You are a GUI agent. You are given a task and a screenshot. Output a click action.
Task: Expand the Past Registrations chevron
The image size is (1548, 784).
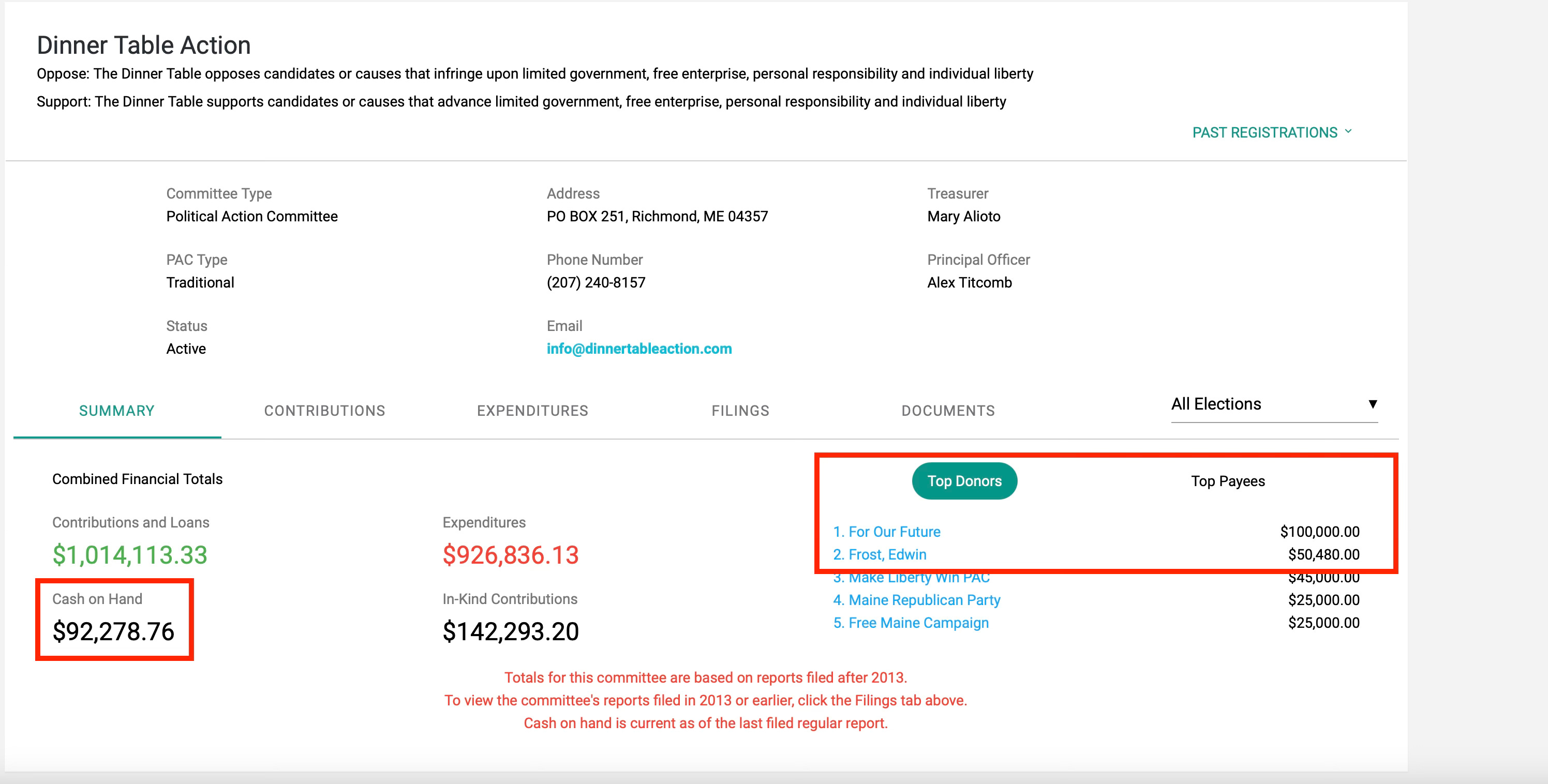coord(1348,131)
